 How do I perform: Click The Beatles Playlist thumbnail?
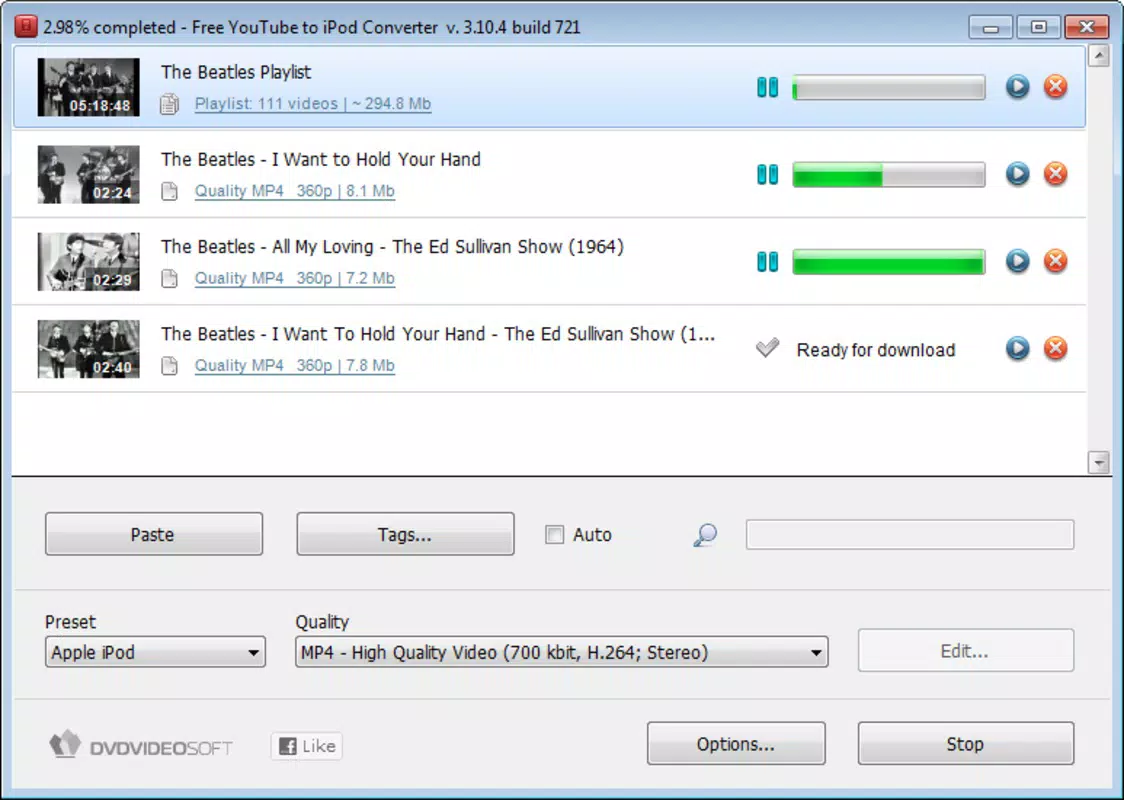[x=89, y=87]
